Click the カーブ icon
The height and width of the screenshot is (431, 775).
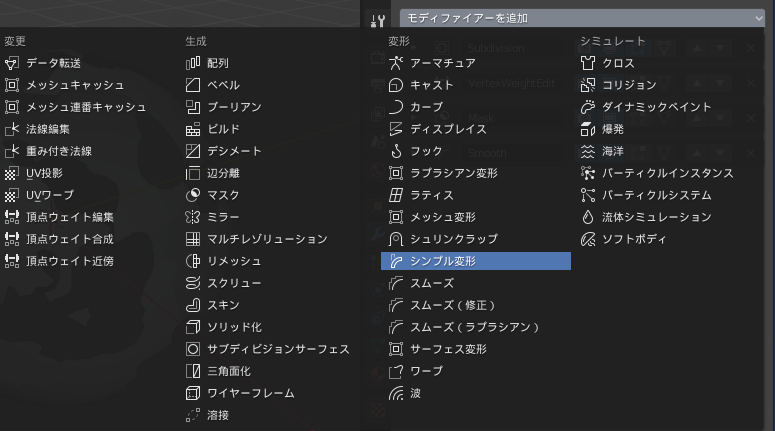pyautogui.click(x=396, y=107)
